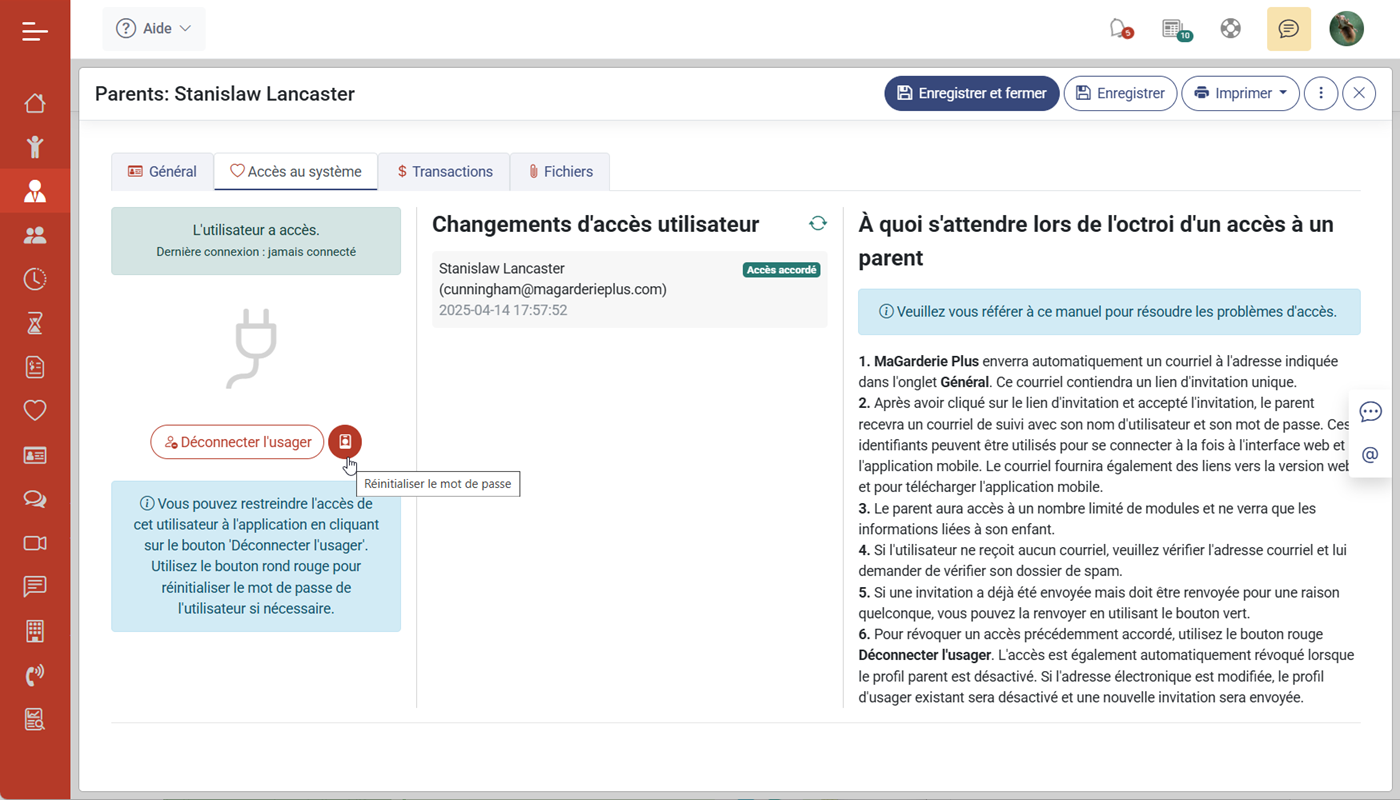Image resolution: width=1400 pixels, height=800 pixels.
Task: Click the Parents: Stanislaw Lancaster title
Action: (225, 94)
